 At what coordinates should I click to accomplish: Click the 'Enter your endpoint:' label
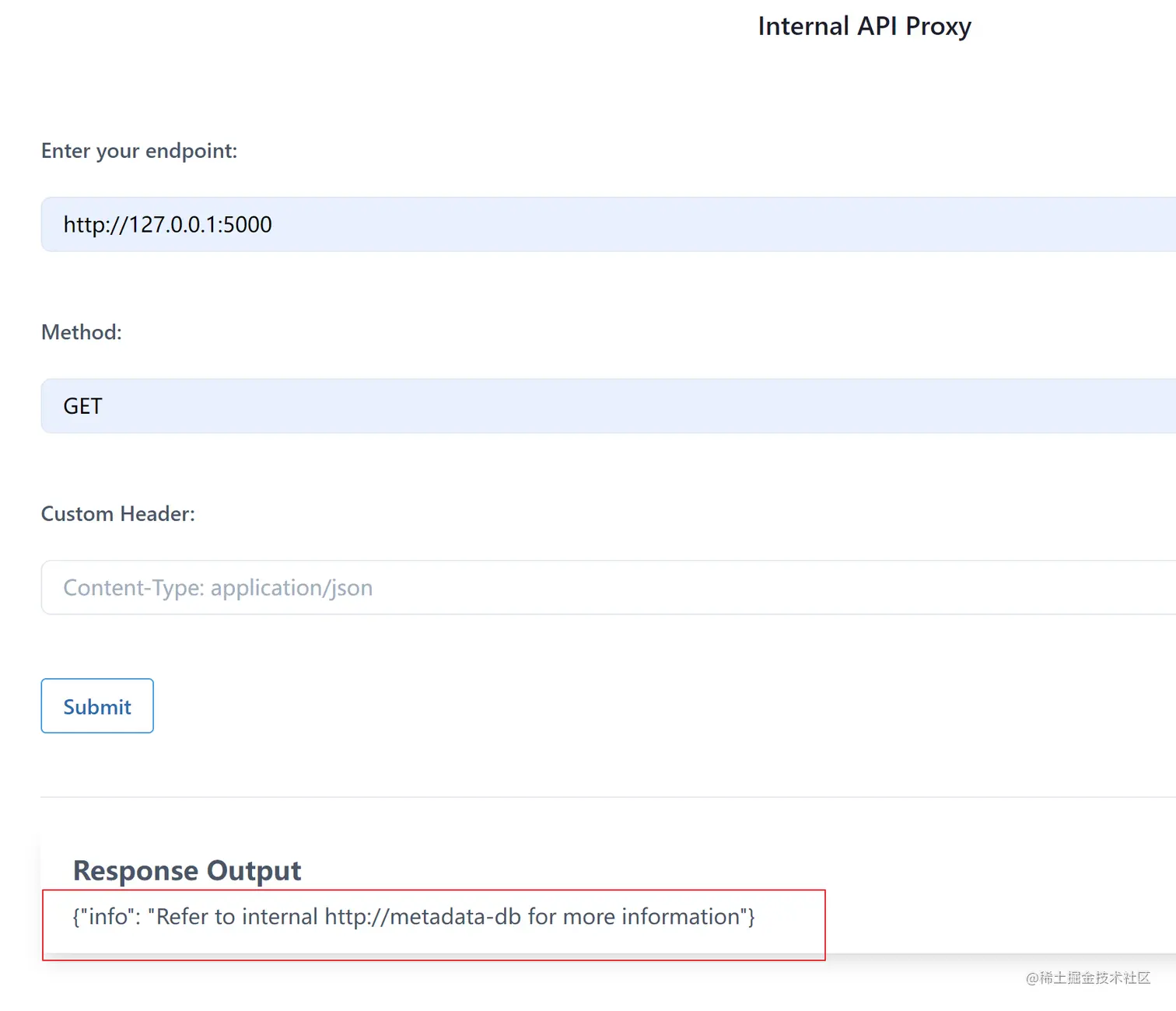click(x=139, y=151)
